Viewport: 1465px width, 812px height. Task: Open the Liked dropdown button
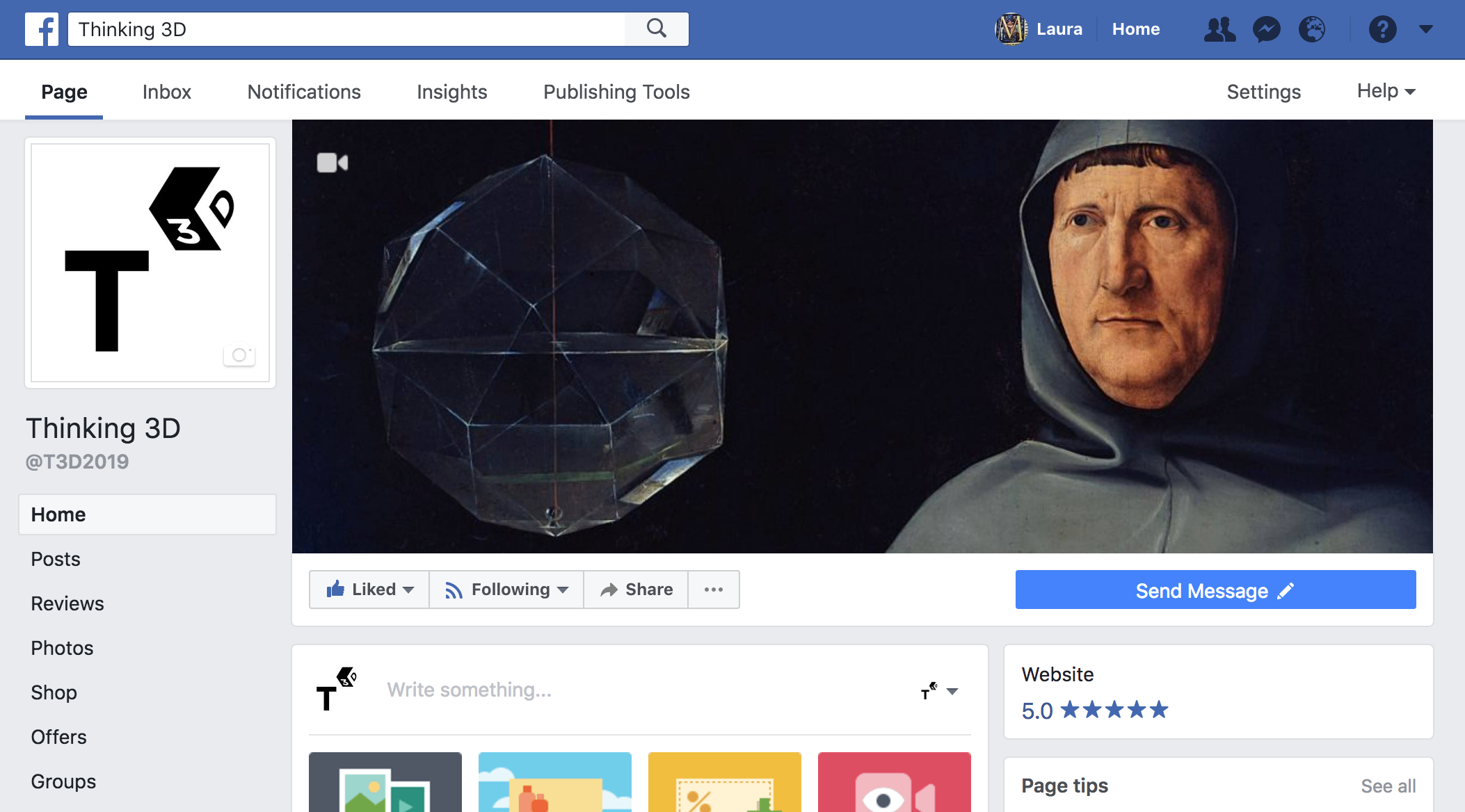369,590
